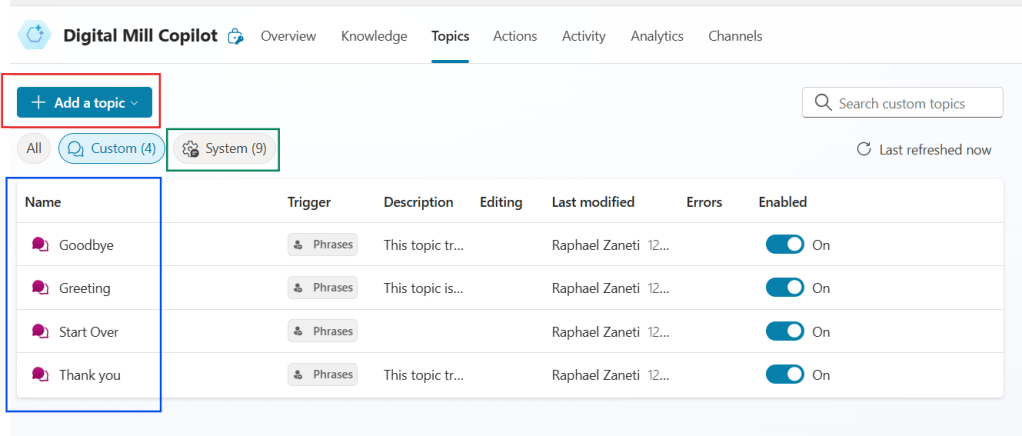
Task: Open the Start Over topic
Action: [x=89, y=332]
